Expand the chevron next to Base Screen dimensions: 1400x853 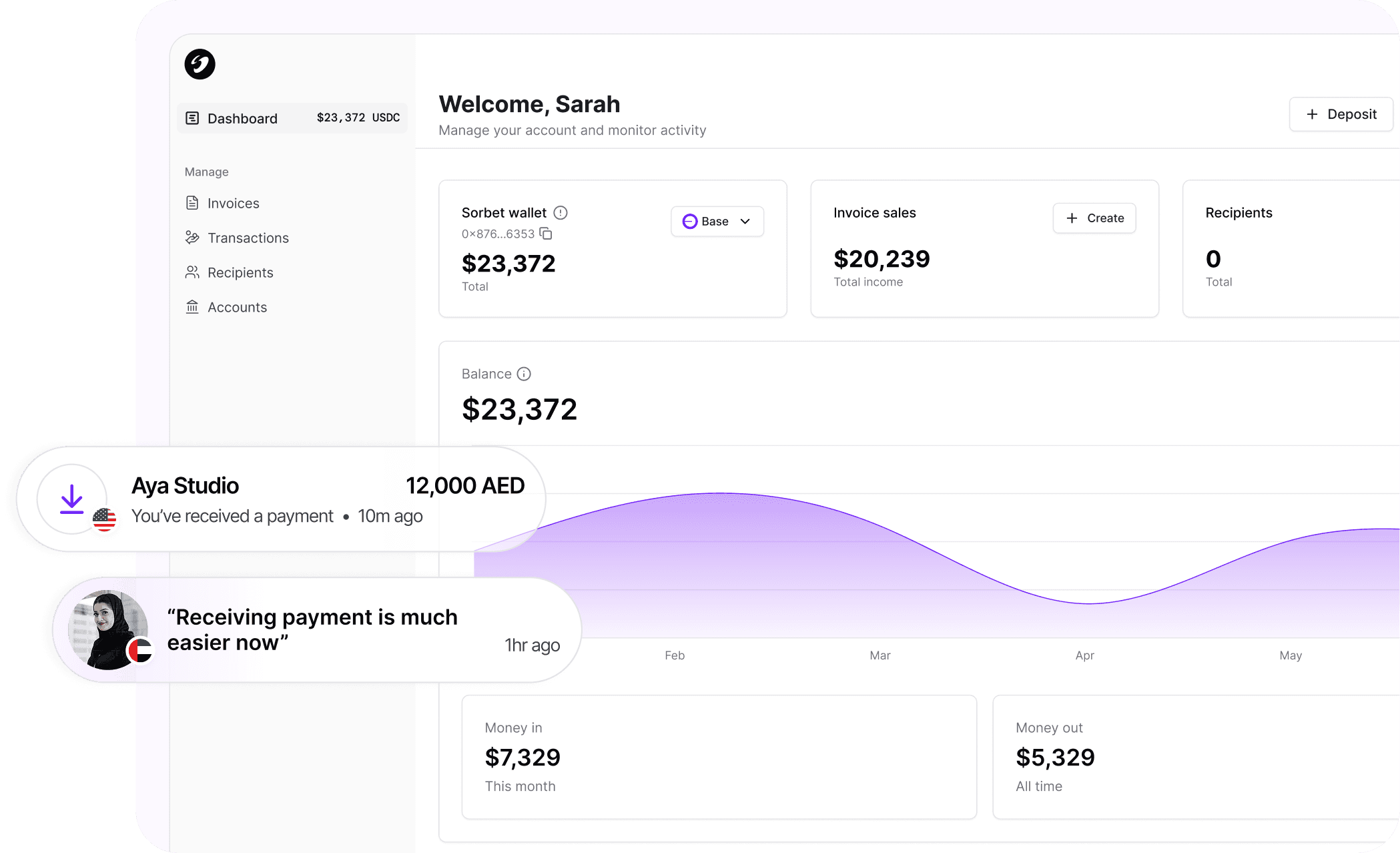(x=745, y=222)
